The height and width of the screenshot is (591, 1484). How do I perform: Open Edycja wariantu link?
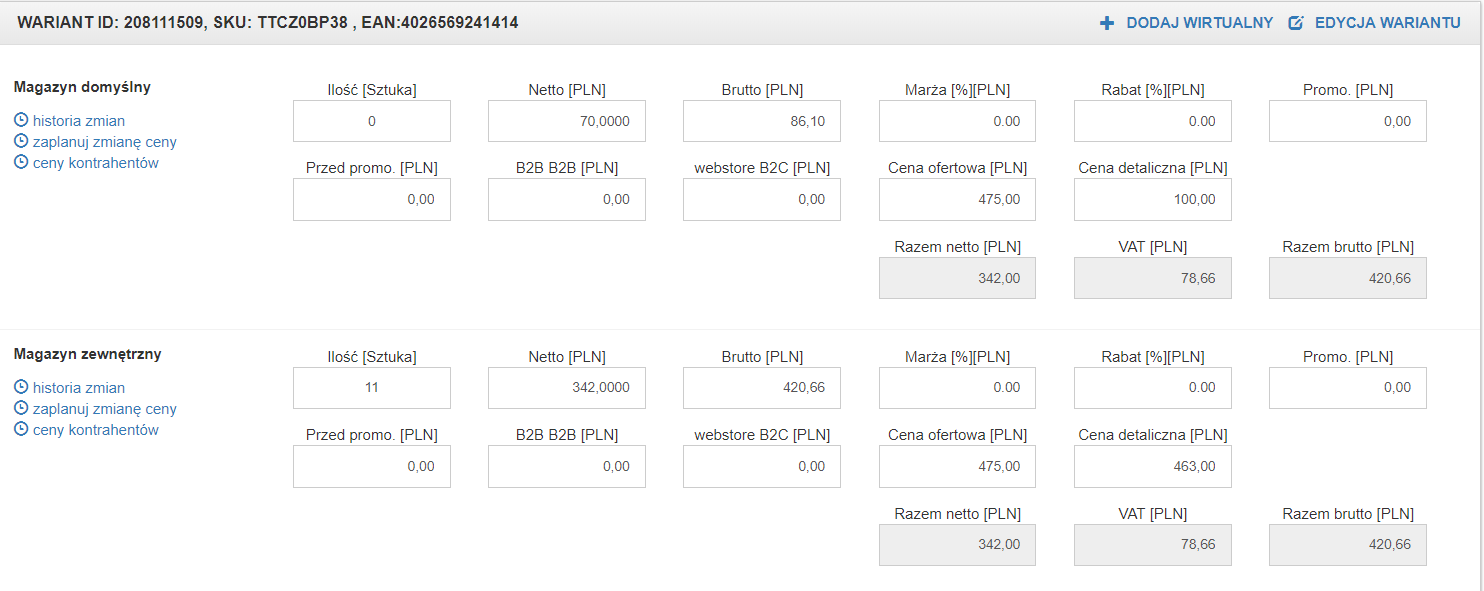tap(1387, 23)
